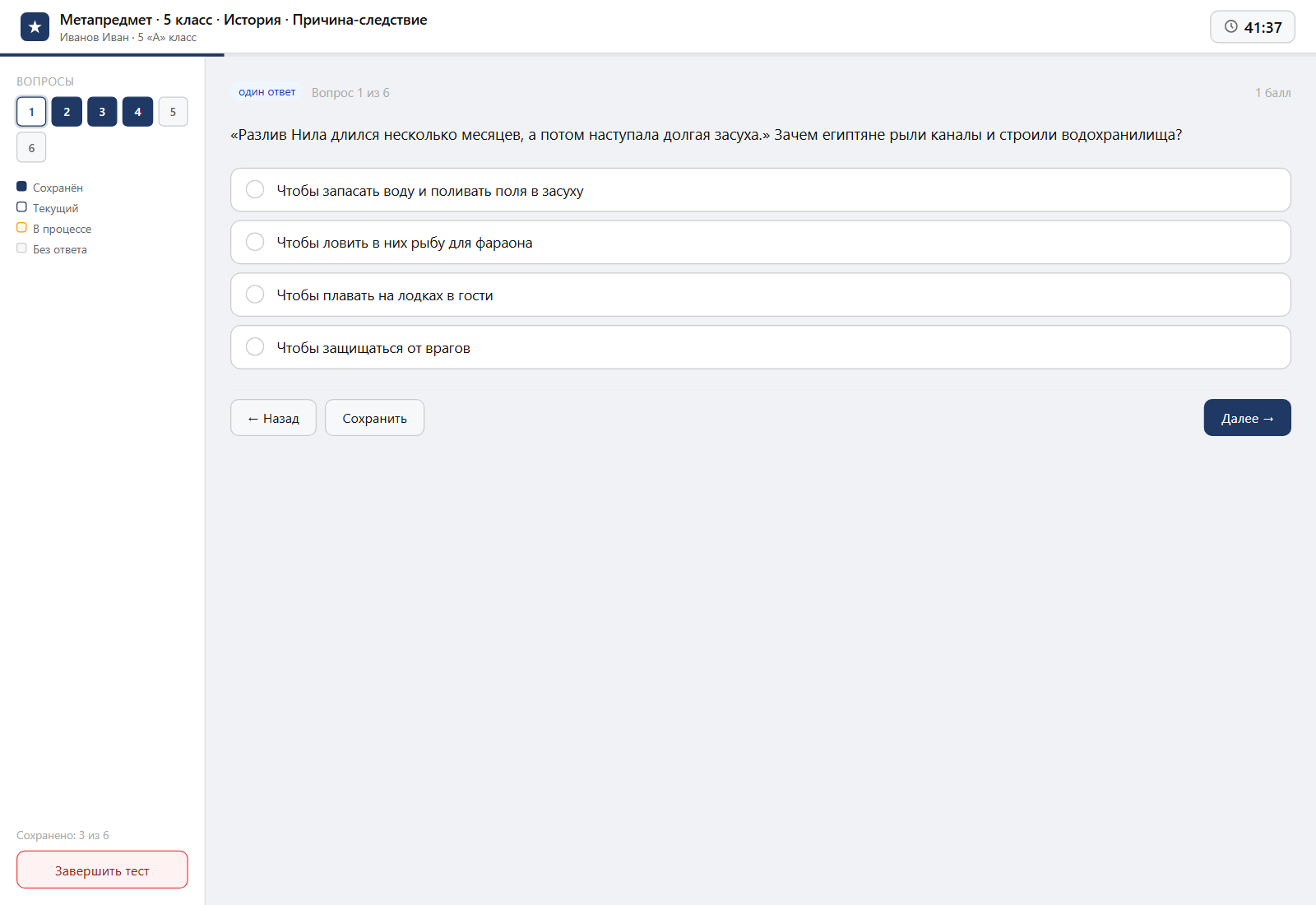
Task: Go to question 1 in the navigator
Action: [x=31, y=112]
